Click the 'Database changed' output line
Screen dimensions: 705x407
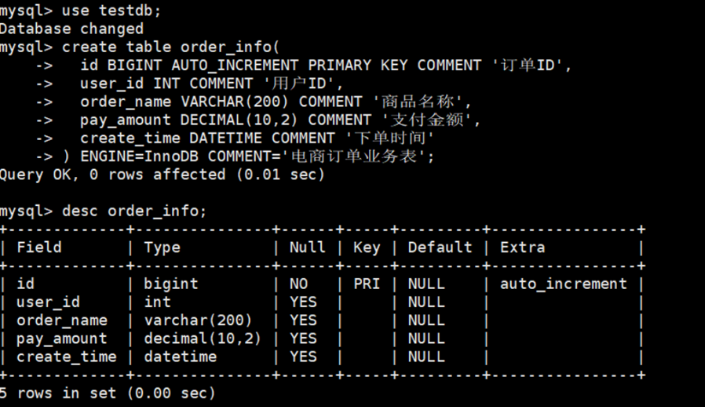[x=71, y=29]
